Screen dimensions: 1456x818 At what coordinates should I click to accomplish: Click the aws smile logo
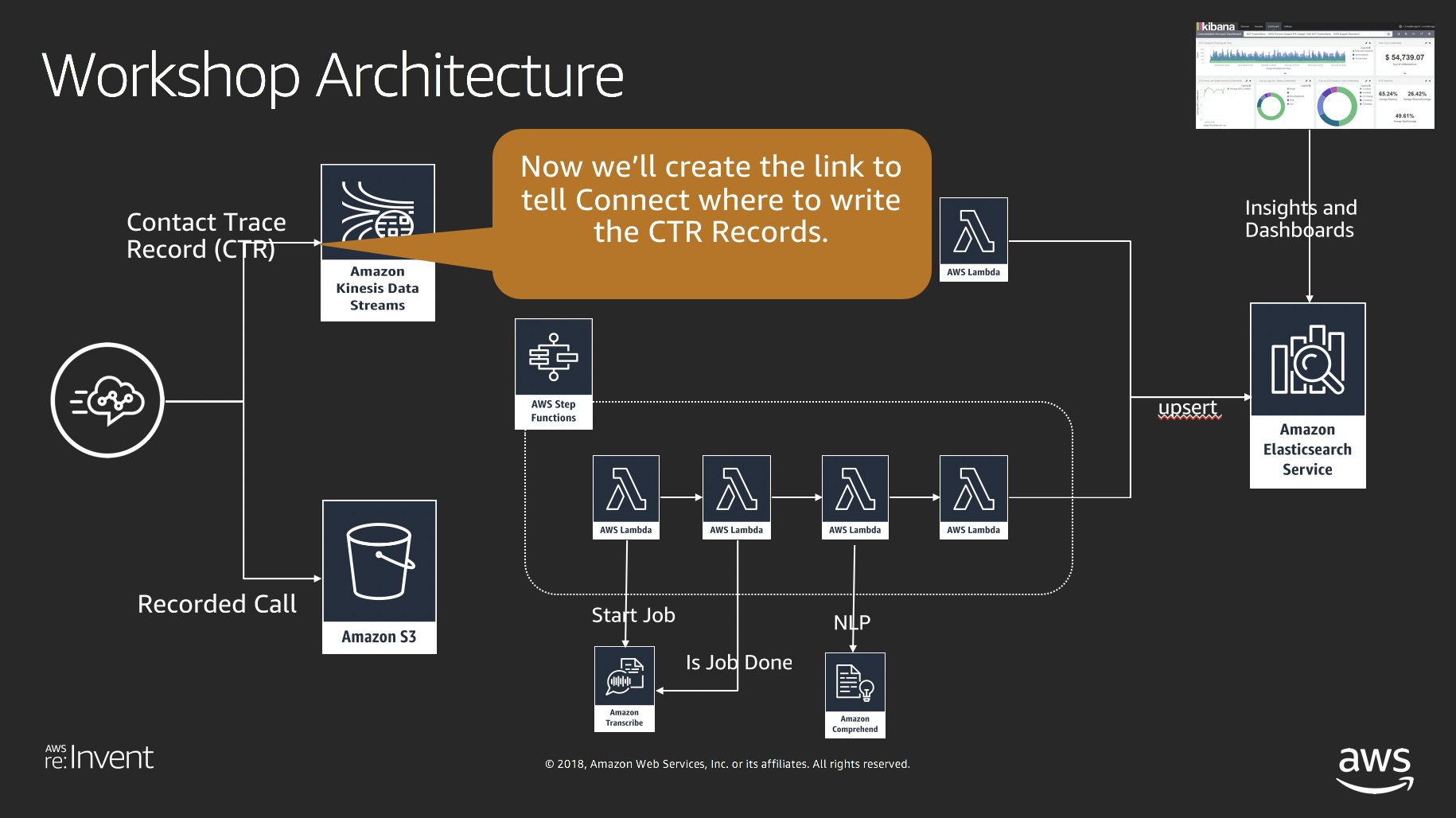pos(1376,769)
